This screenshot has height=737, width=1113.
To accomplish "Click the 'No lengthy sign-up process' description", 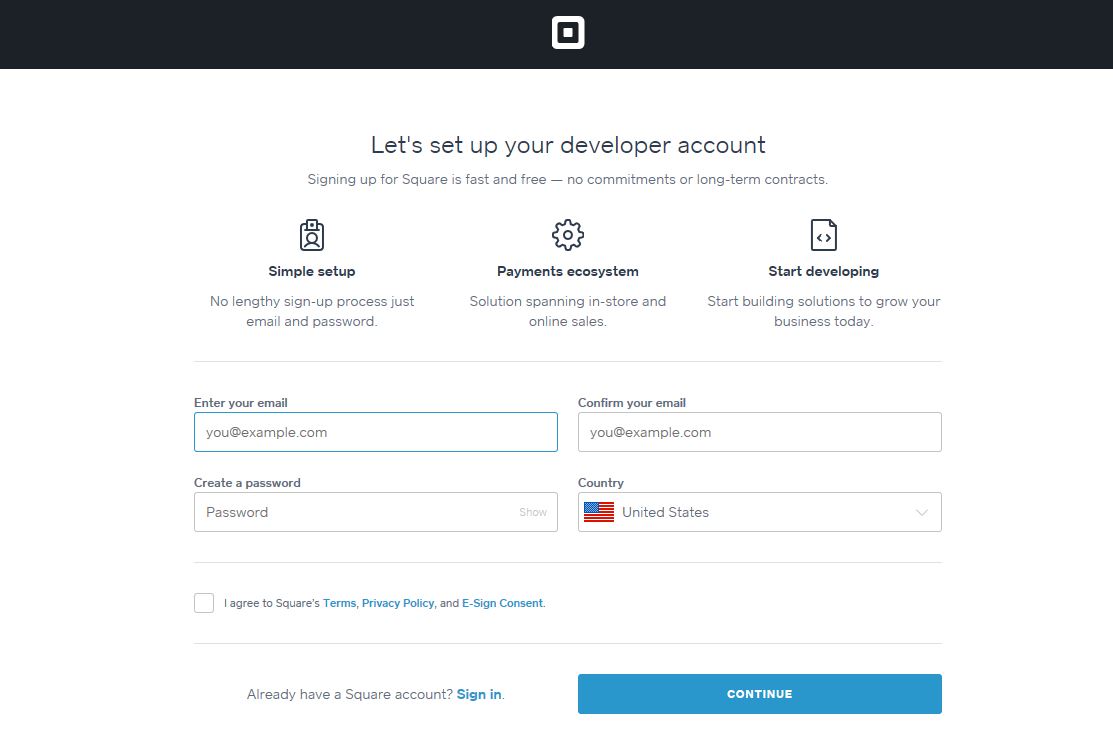I will pos(312,311).
